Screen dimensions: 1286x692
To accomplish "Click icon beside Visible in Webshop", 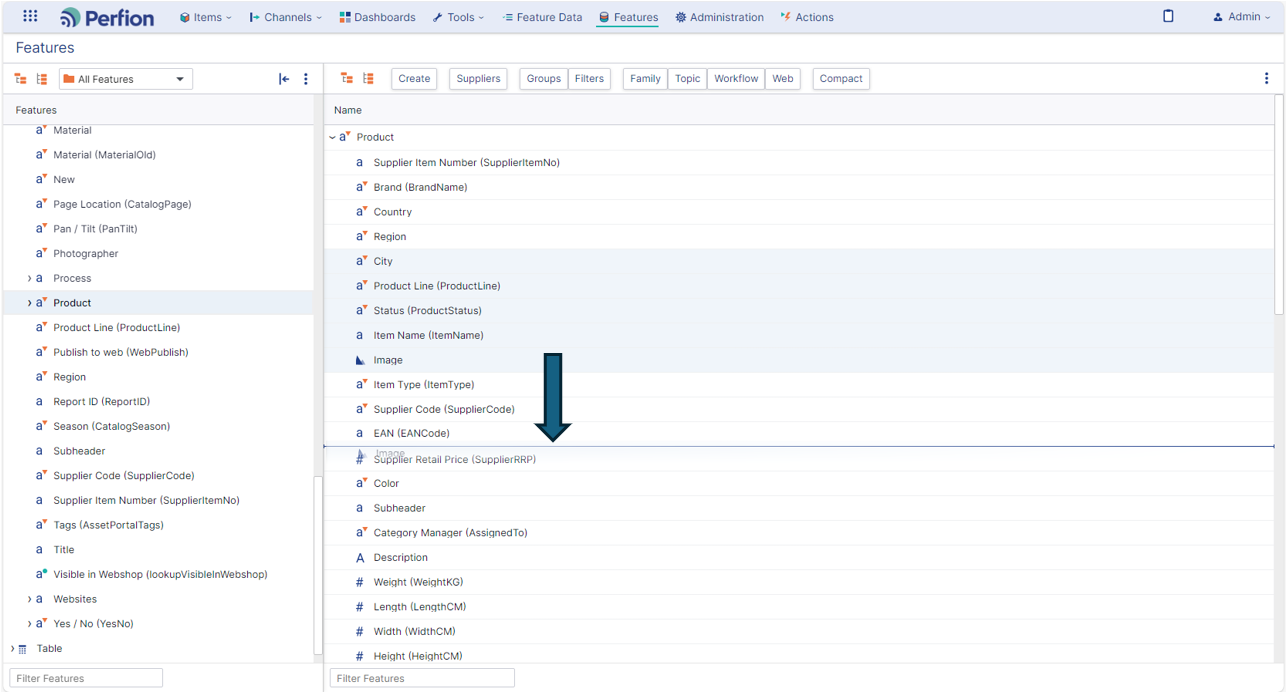I will click(x=41, y=574).
